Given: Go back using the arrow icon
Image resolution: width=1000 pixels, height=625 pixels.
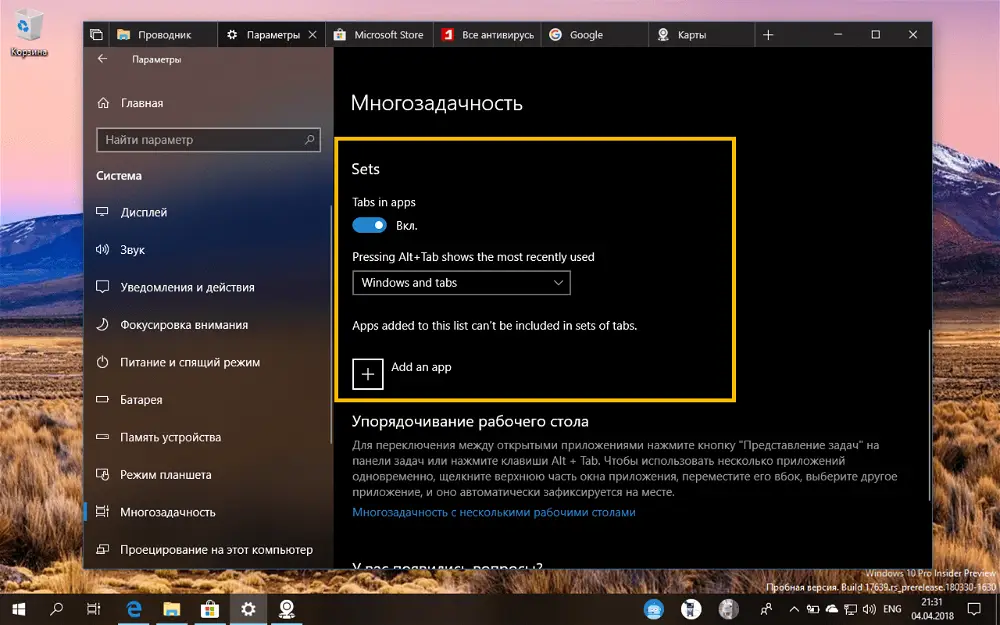Looking at the screenshot, I should click(x=102, y=59).
